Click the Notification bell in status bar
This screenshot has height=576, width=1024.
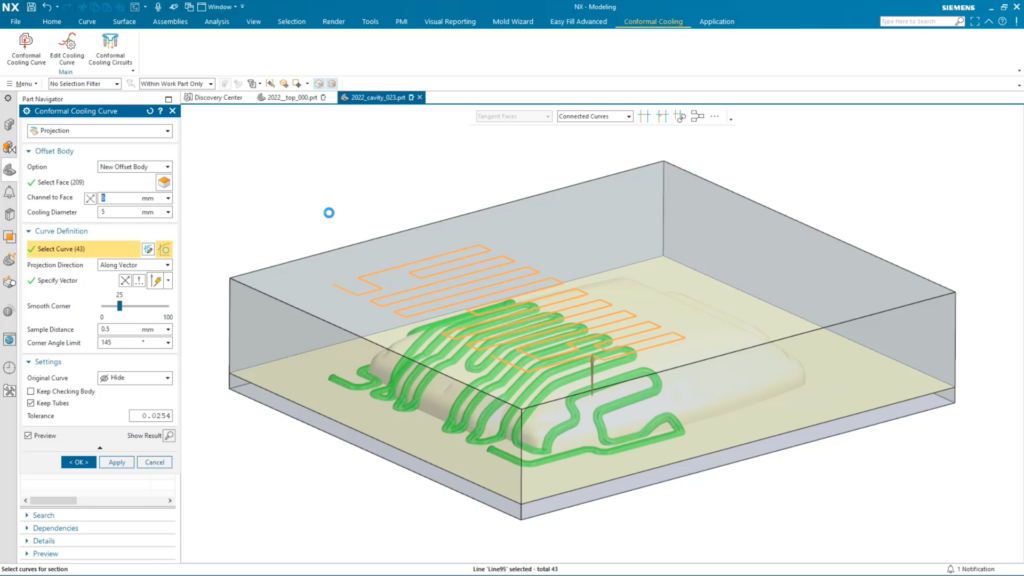click(950, 569)
